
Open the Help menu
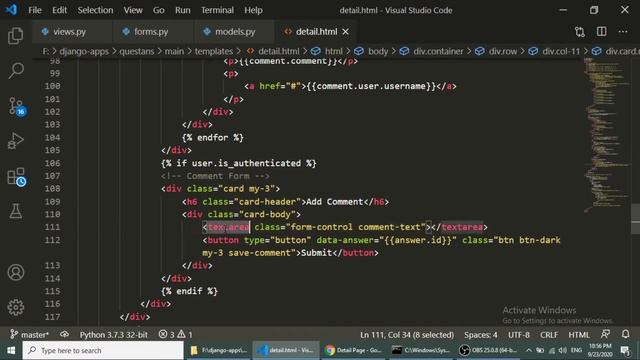[253, 10]
